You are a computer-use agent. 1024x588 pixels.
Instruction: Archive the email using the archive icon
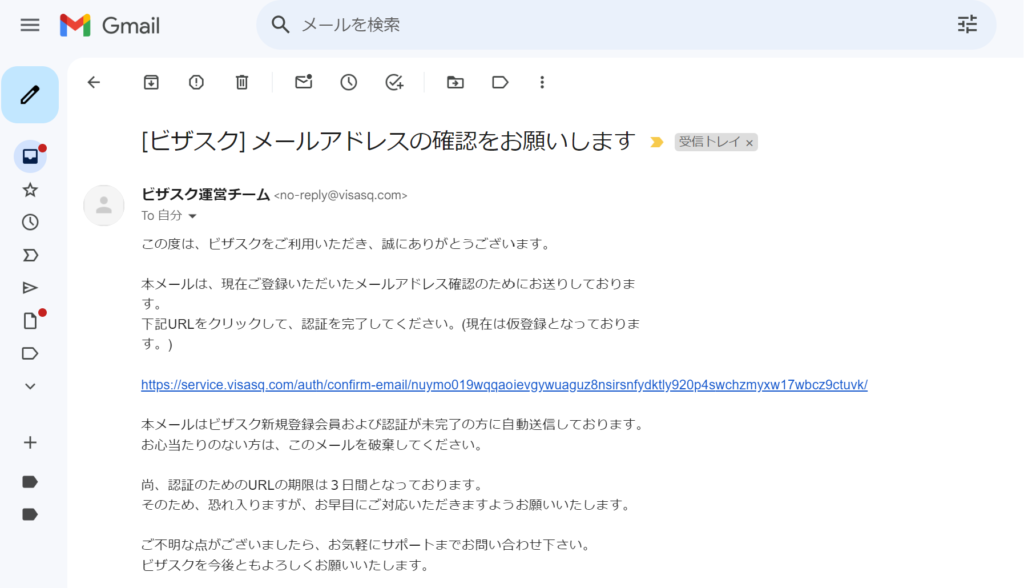pos(151,82)
